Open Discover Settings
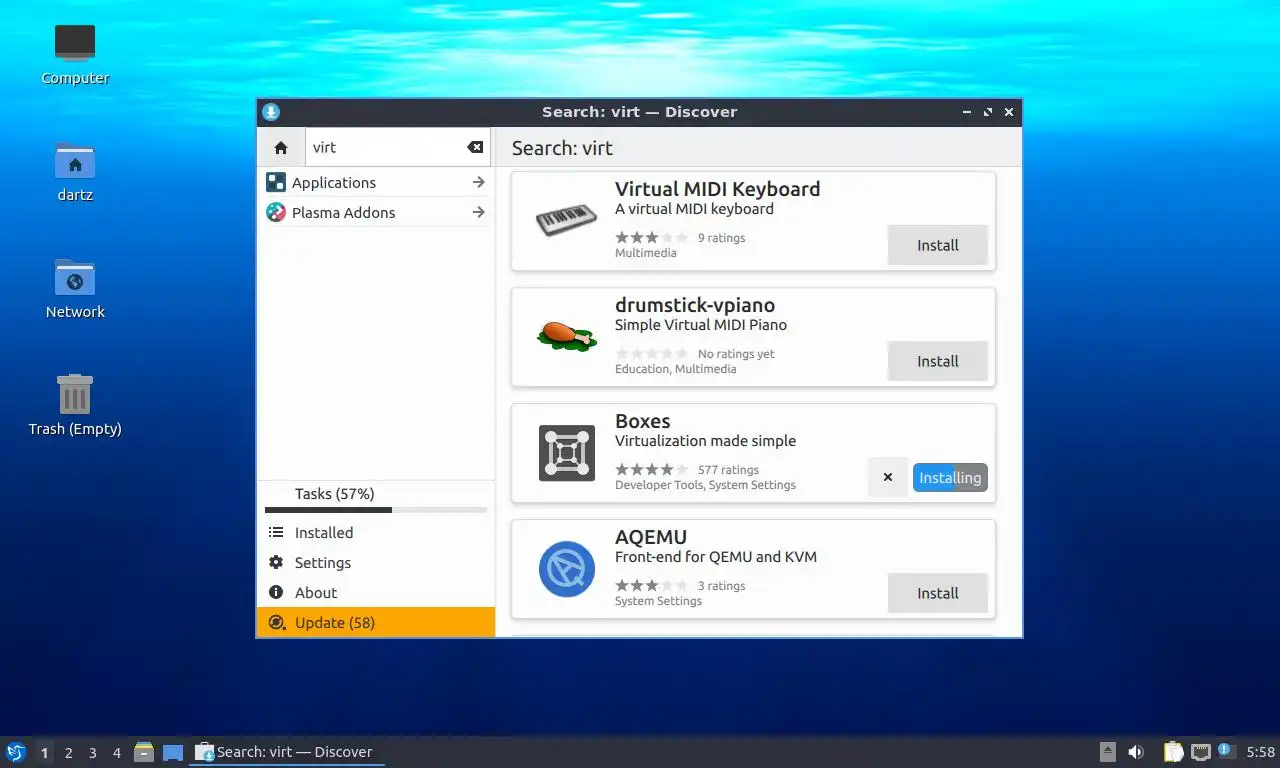The height and width of the screenshot is (768, 1280). point(376,563)
